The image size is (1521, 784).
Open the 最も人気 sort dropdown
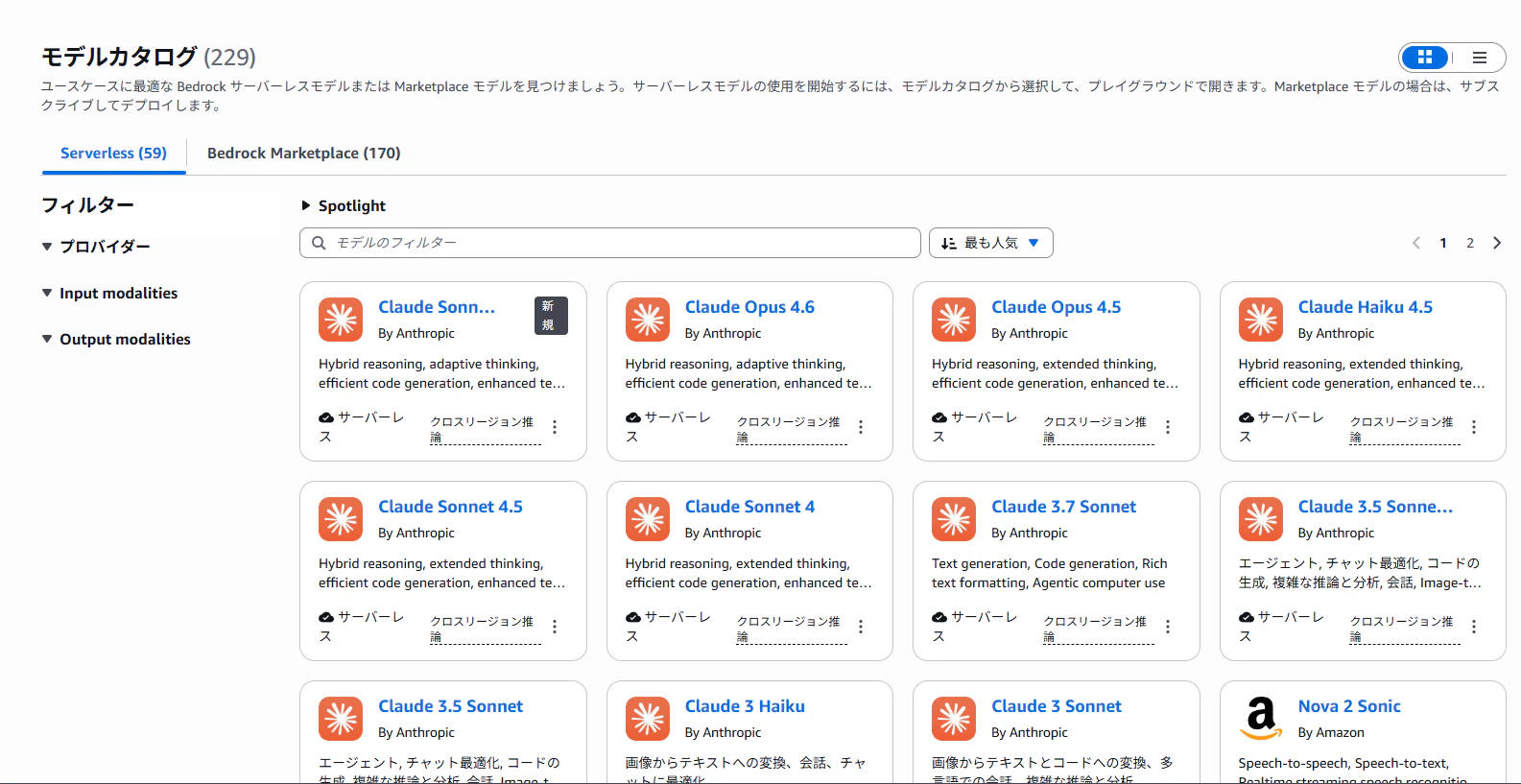point(991,243)
